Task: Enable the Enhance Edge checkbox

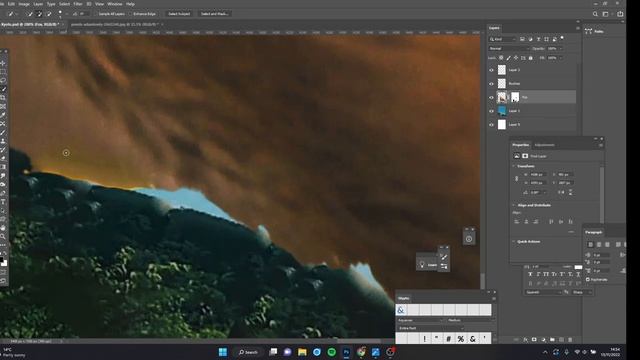Action: tap(131, 14)
